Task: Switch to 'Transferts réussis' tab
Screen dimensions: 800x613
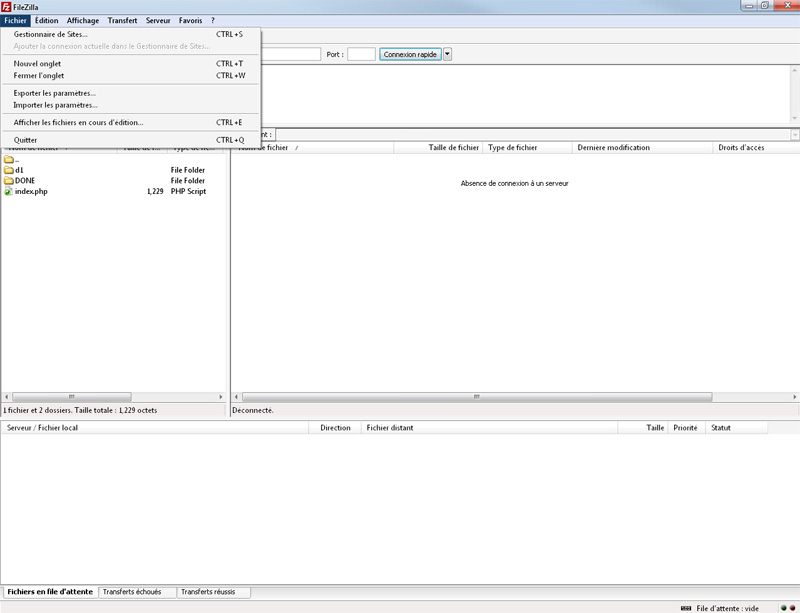Action: click(213, 592)
